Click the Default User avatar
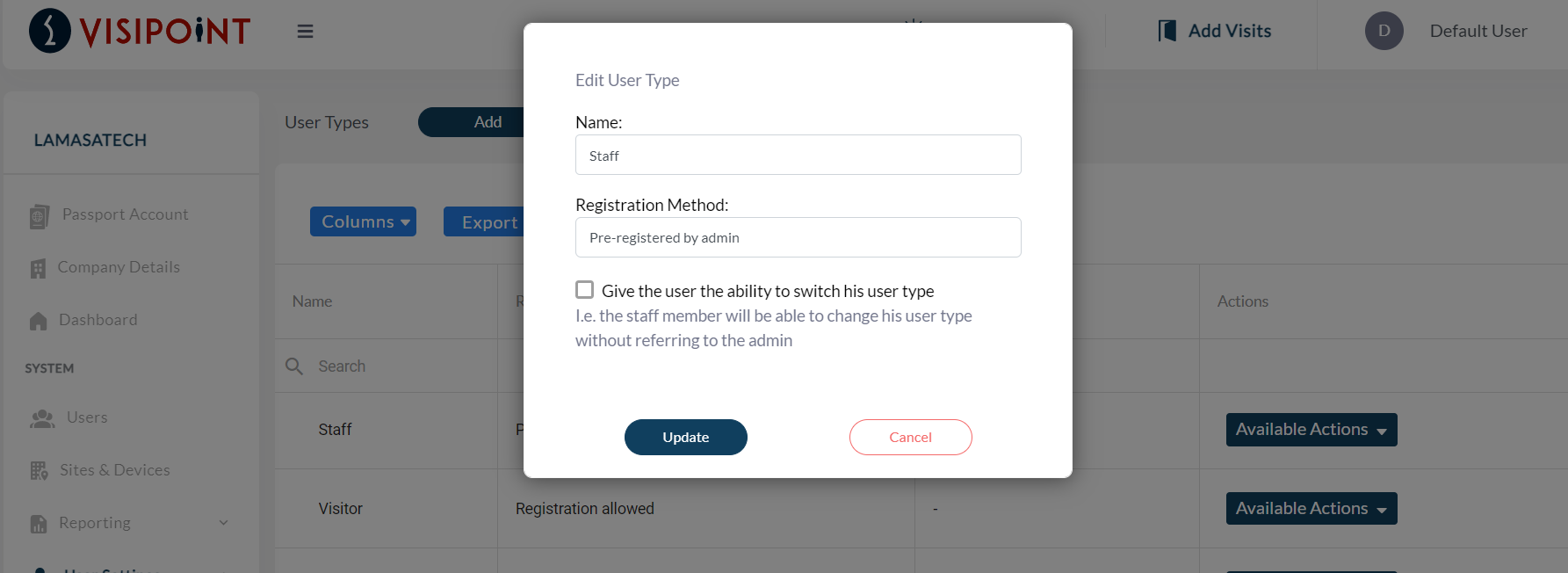The height and width of the screenshot is (573, 1568). pos(1384,31)
